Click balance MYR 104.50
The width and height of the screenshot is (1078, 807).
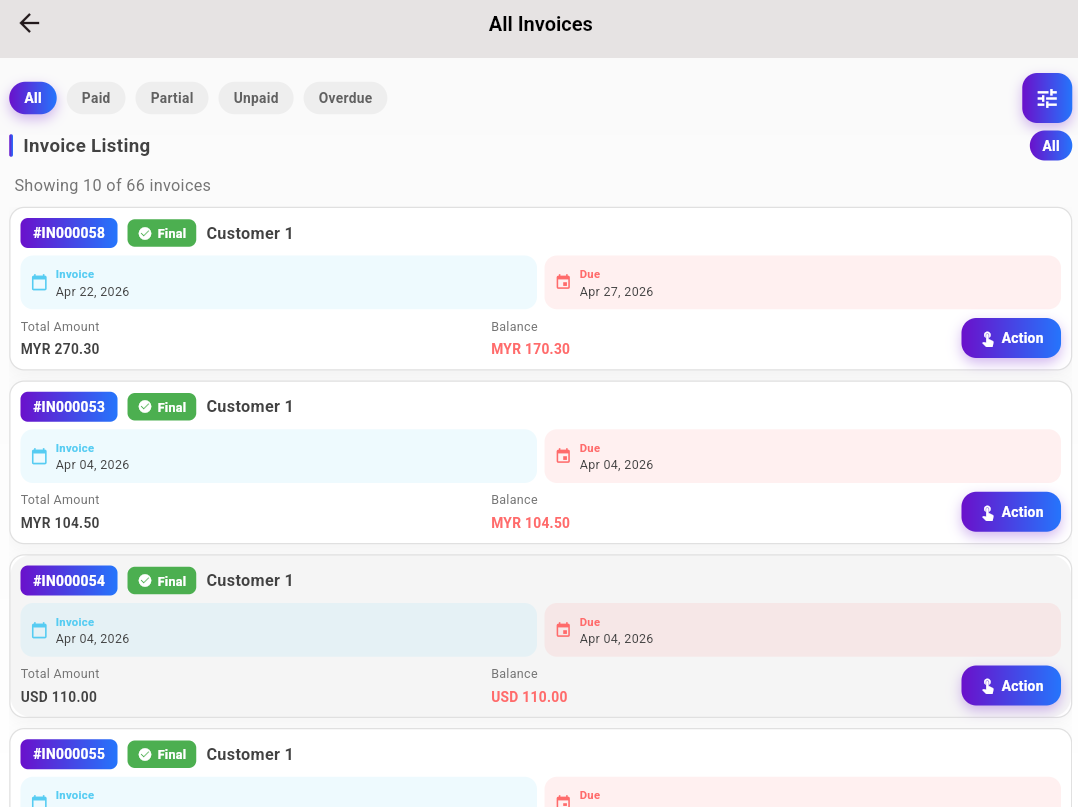click(x=530, y=523)
